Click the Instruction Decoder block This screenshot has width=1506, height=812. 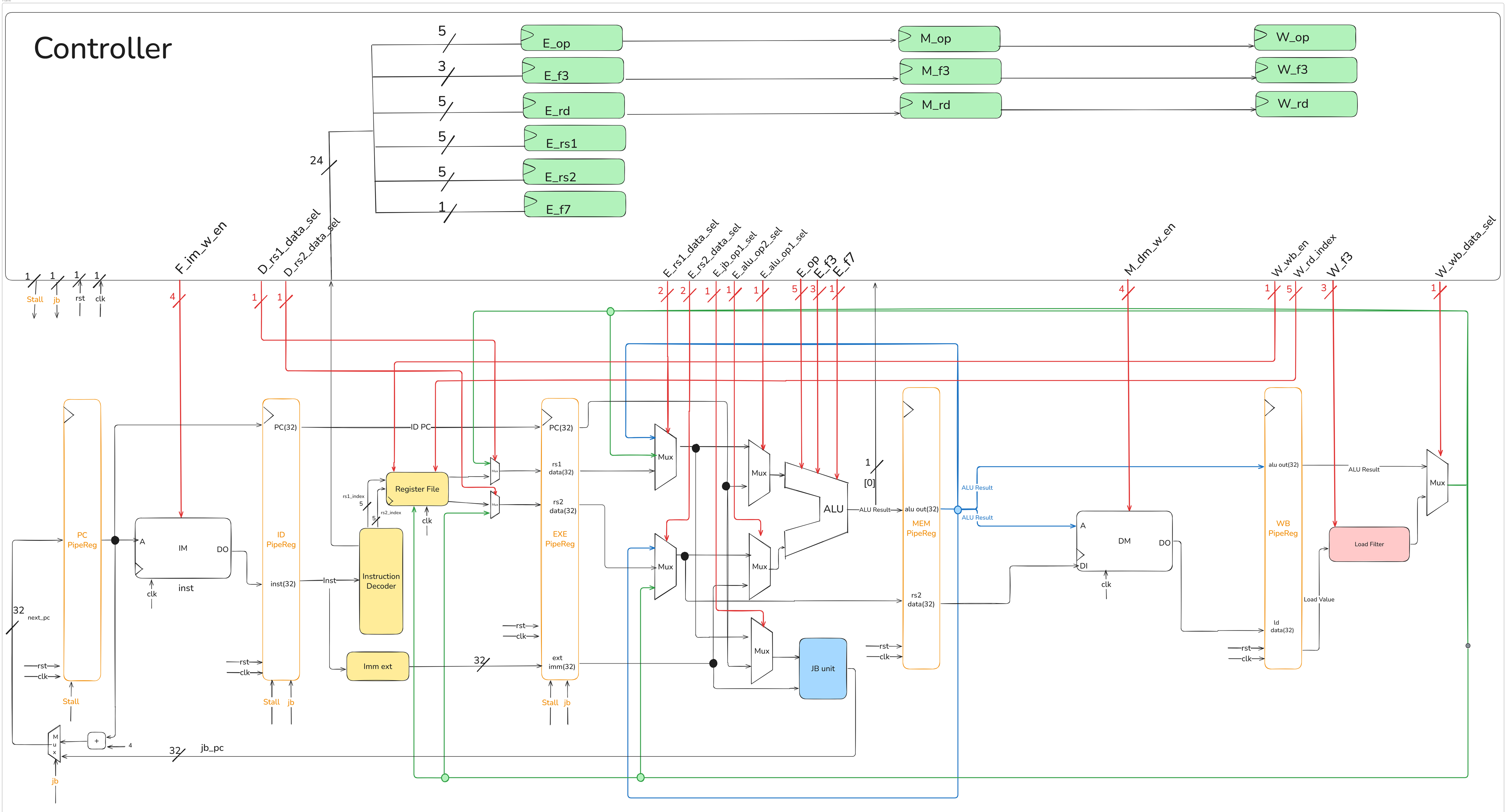tap(381, 581)
